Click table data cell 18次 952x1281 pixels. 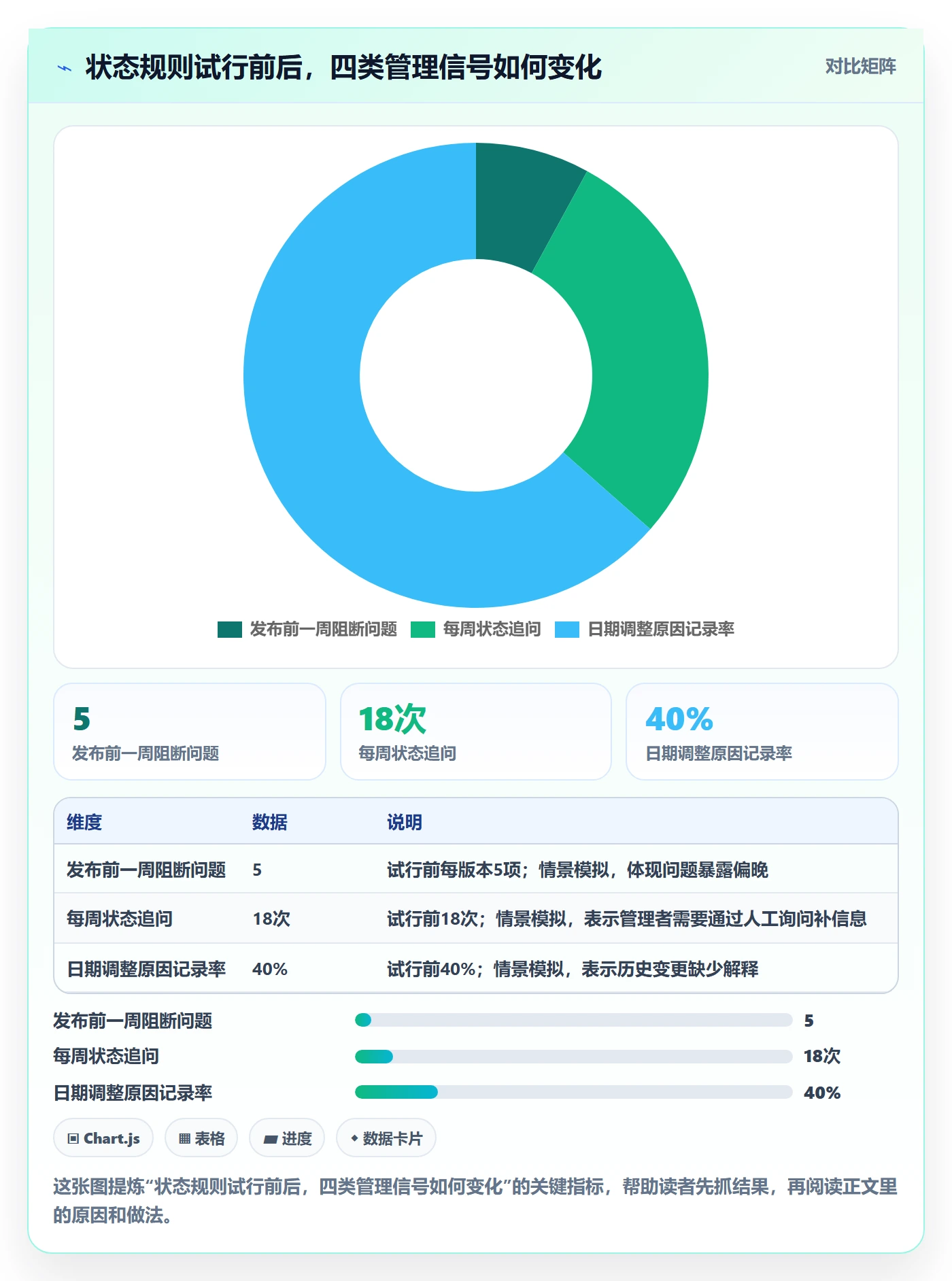pyautogui.click(x=271, y=919)
